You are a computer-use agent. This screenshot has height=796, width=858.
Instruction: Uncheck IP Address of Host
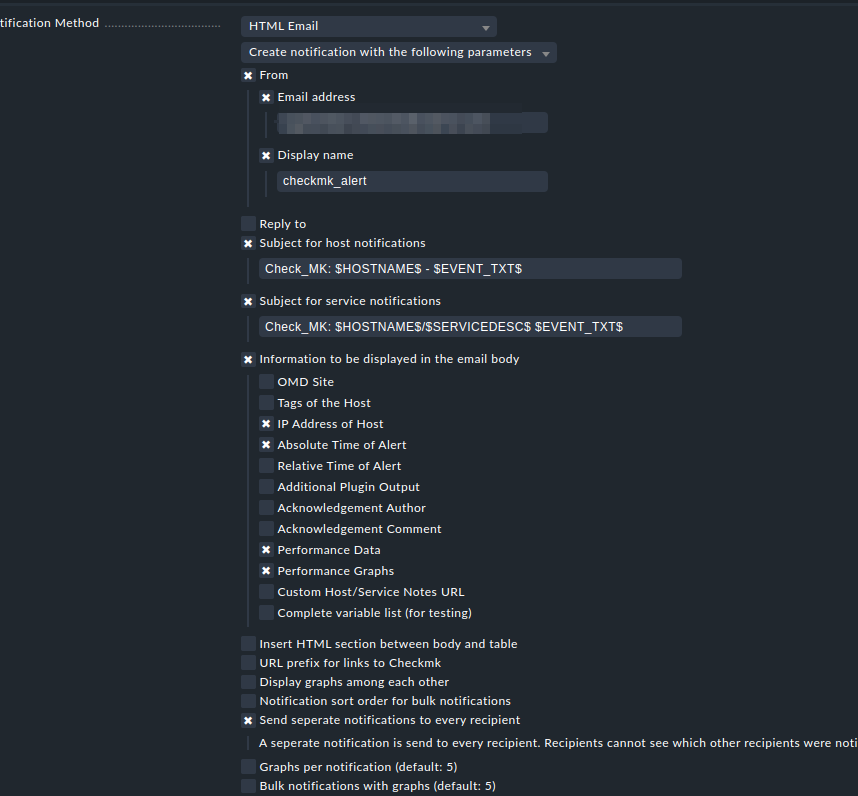click(x=266, y=424)
